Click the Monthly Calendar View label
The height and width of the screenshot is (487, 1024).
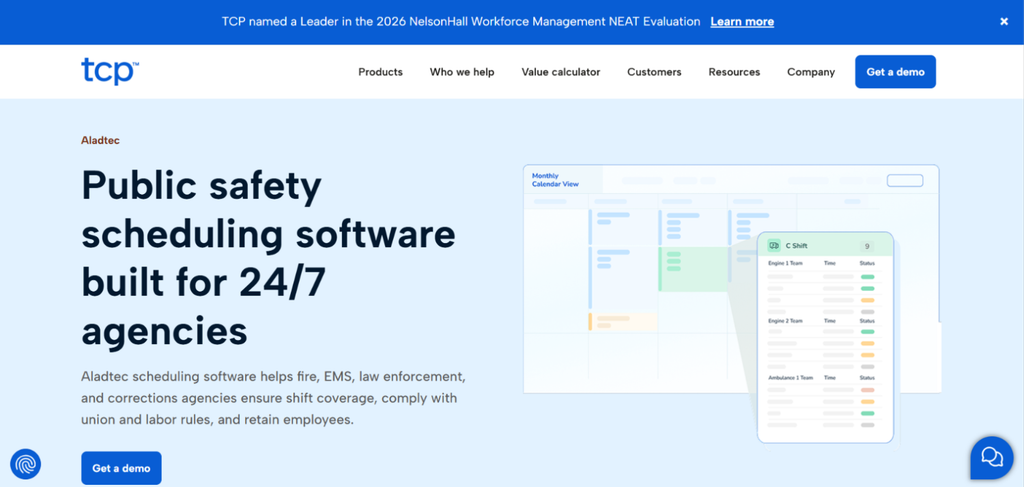555,180
